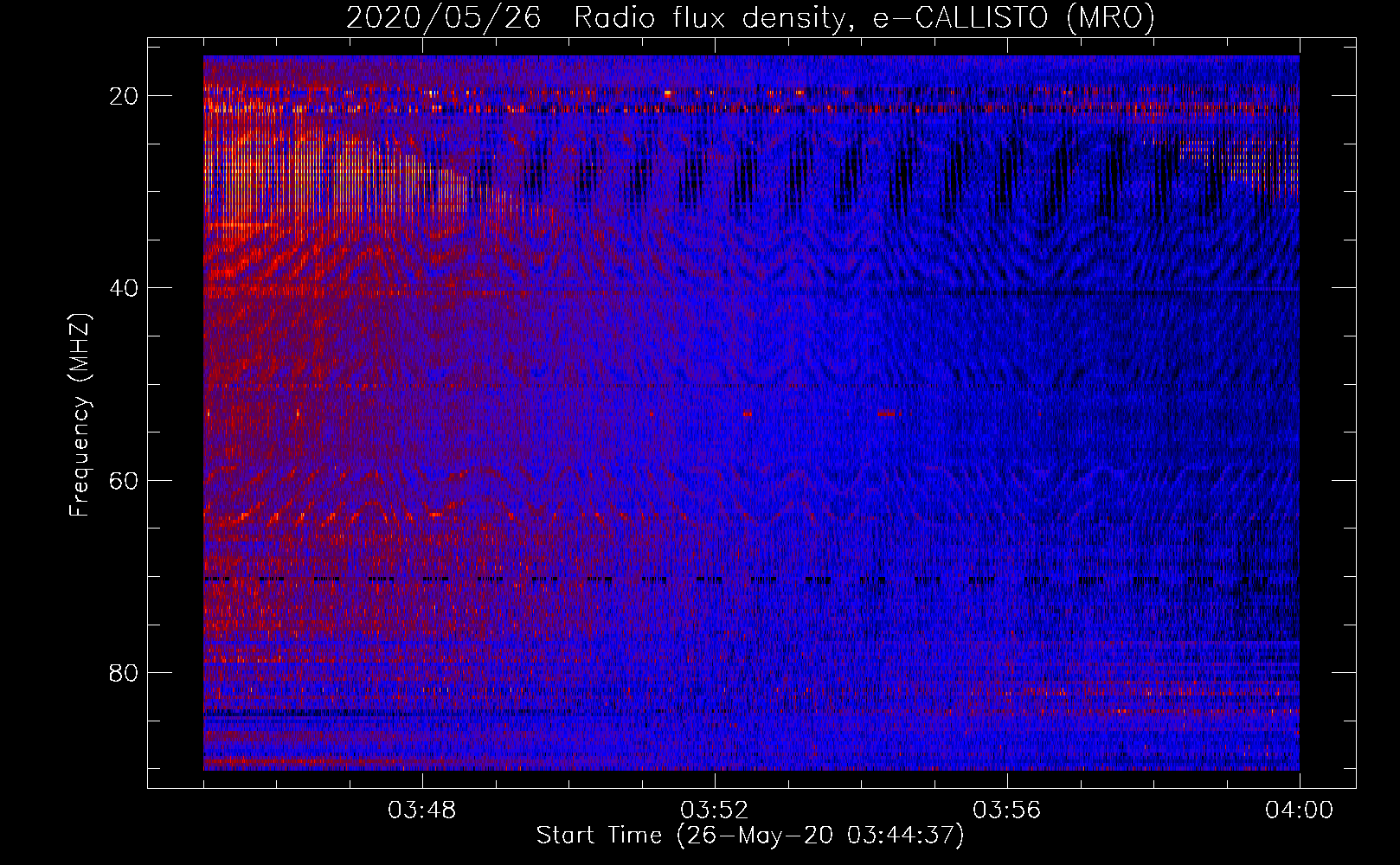Screen dimensions: 1400x865
Task: Click the 80 frequency tick label
Action: pos(125,672)
